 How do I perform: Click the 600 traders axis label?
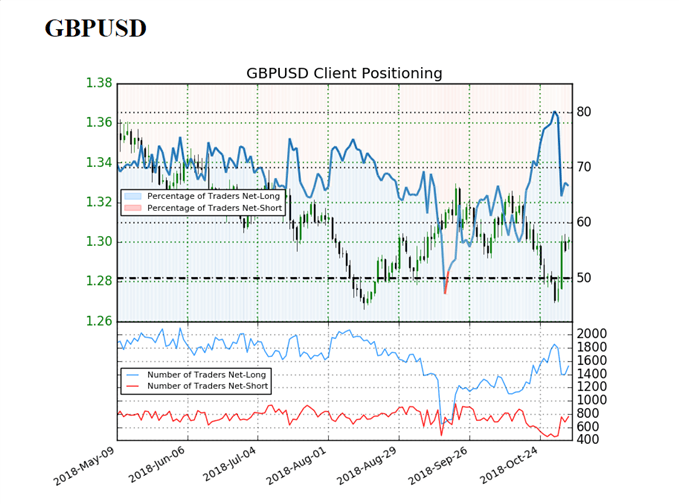pos(588,427)
